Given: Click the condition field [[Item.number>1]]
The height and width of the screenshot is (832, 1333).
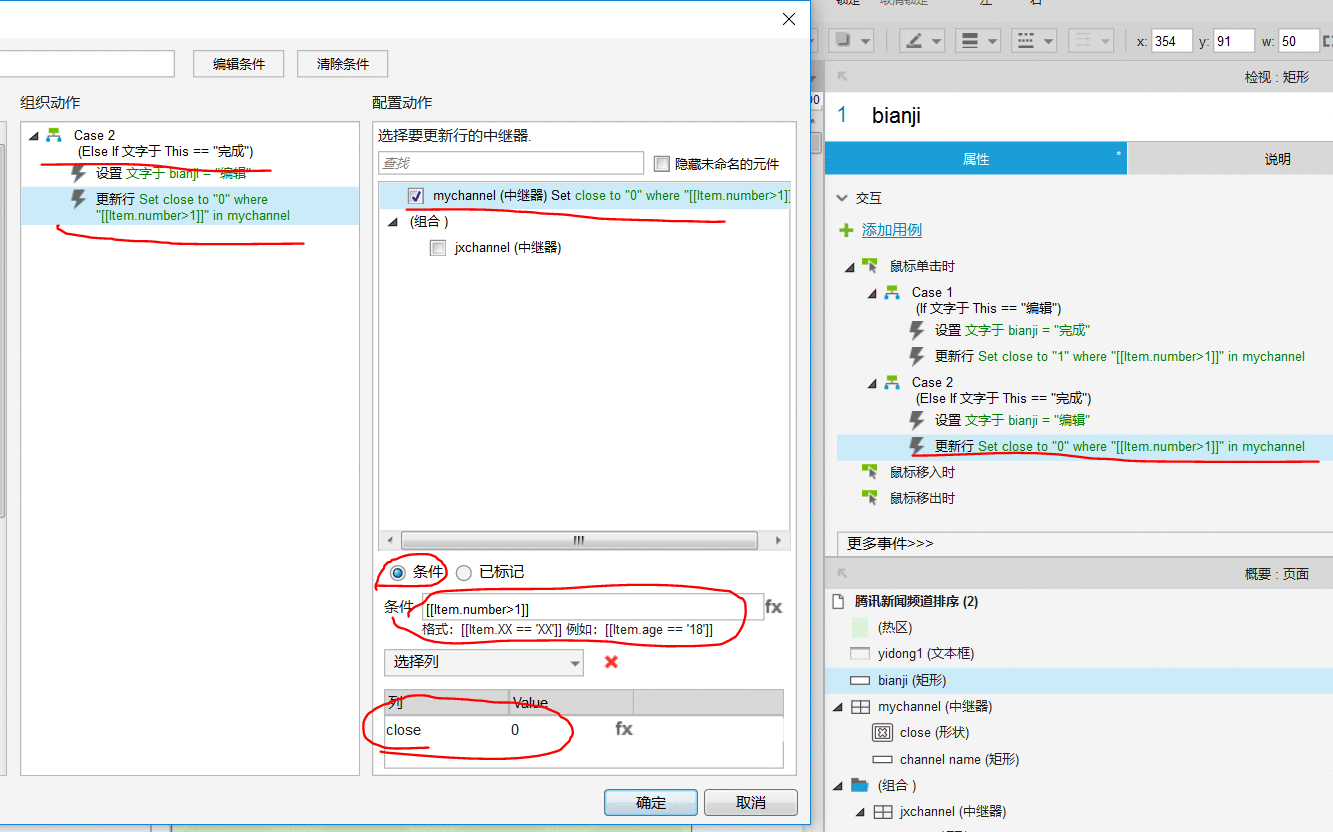Looking at the screenshot, I should tap(592, 608).
